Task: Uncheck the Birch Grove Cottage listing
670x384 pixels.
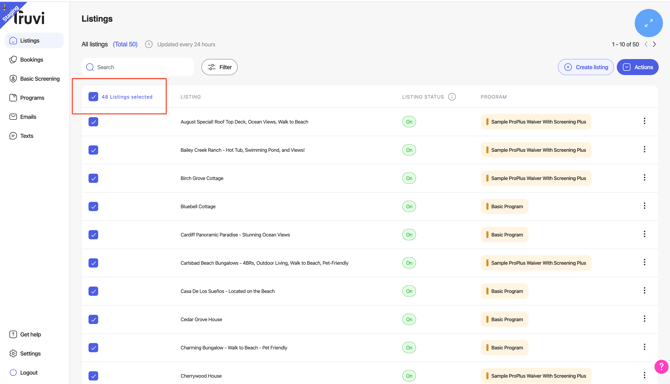Action: (x=93, y=178)
